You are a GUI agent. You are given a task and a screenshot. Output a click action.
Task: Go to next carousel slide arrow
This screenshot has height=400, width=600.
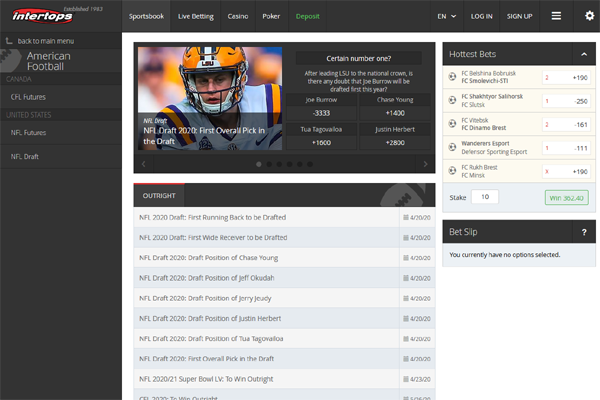click(425, 164)
